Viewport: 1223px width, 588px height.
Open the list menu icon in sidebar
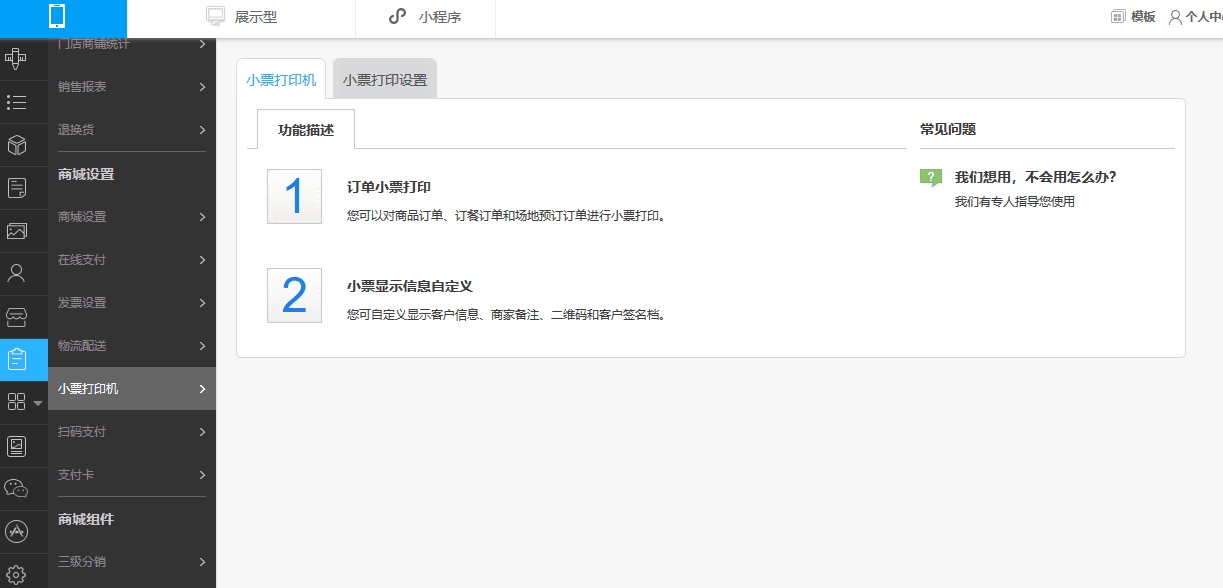pyautogui.click(x=16, y=102)
